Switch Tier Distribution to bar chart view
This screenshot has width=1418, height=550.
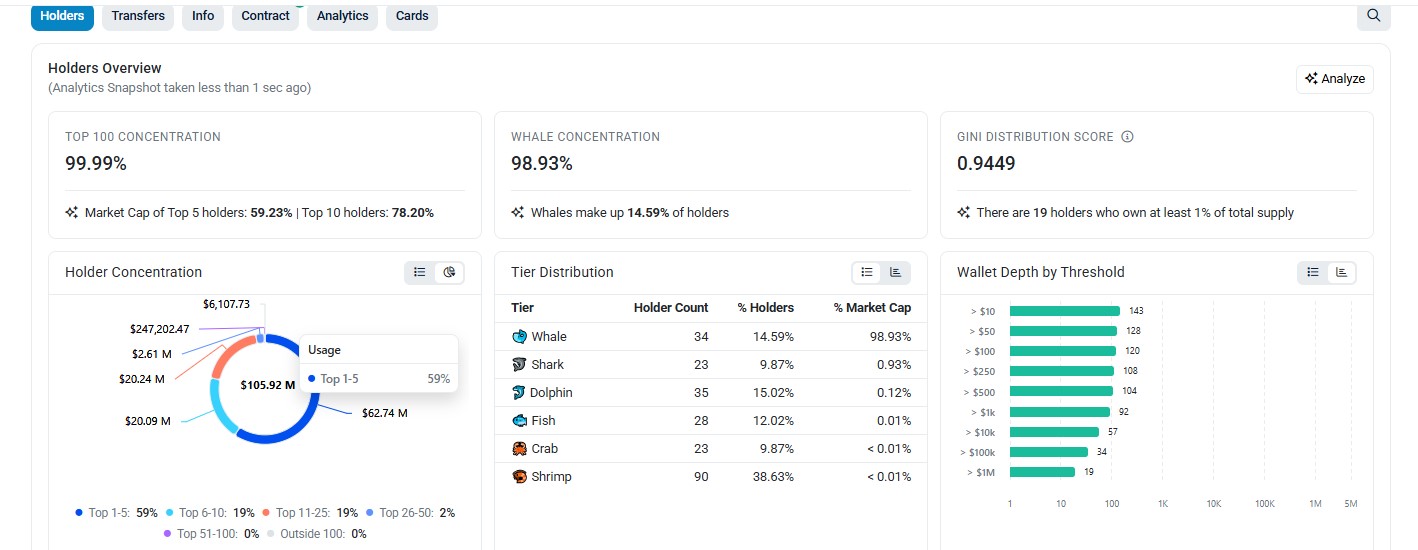tap(895, 272)
